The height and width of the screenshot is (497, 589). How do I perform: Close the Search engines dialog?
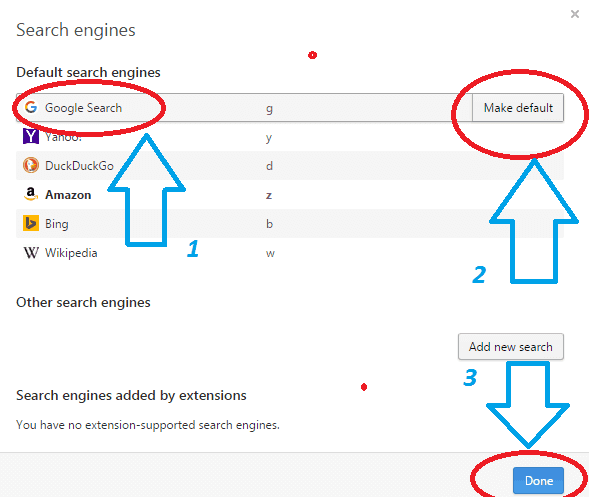click(x=575, y=14)
